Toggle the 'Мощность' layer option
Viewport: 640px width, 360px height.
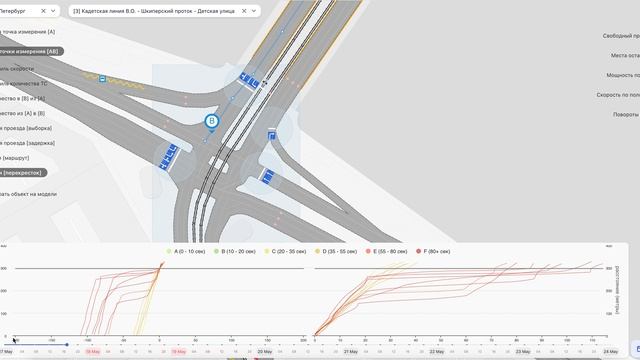click(623, 75)
